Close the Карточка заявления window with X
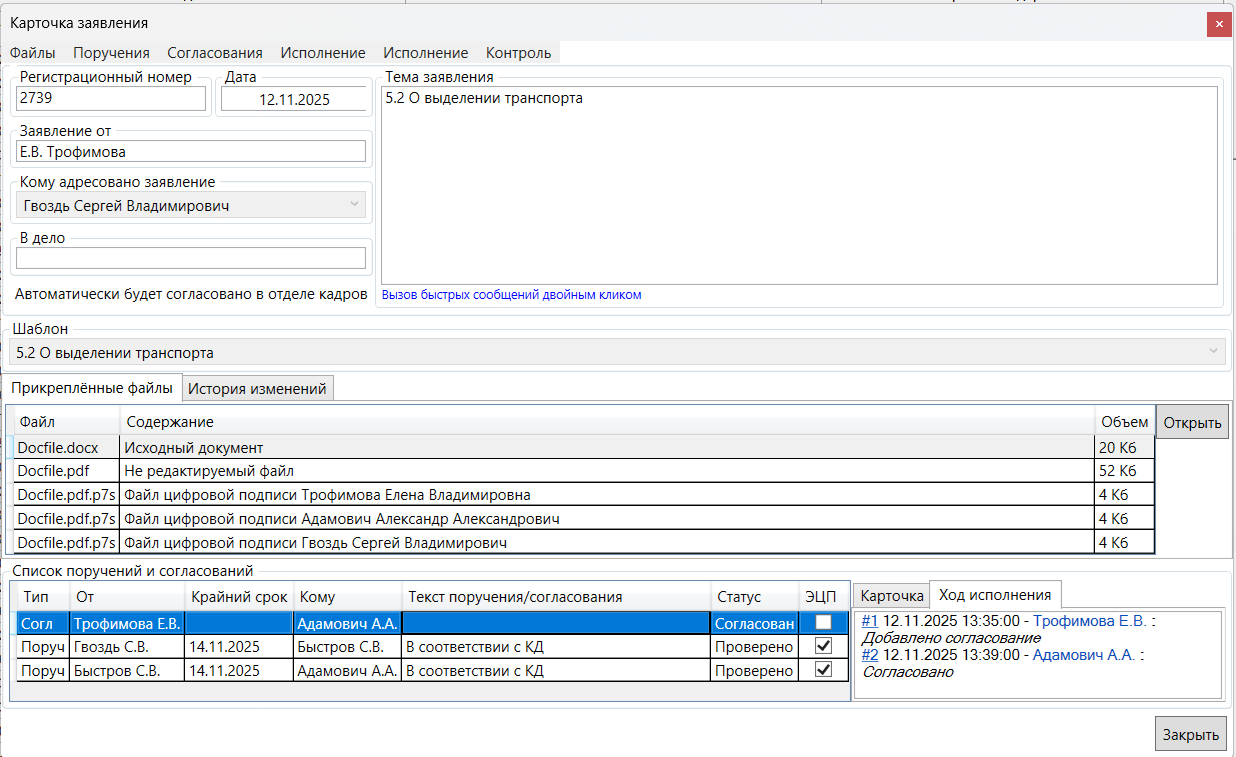Image resolution: width=1236 pixels, height=757 pixels. coord(1218,24)
